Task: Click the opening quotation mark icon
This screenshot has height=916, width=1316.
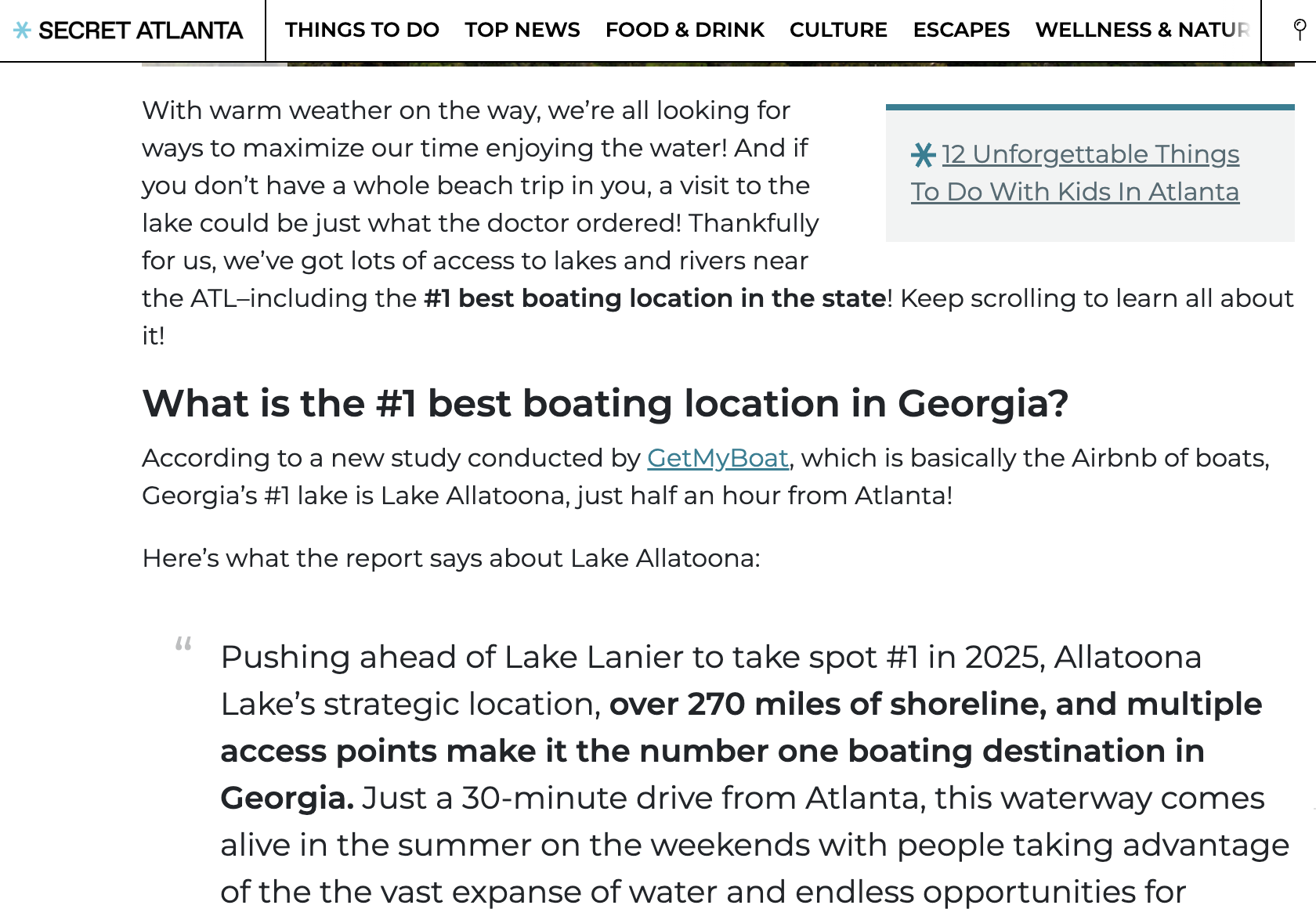Action: [x=183, y=645]
